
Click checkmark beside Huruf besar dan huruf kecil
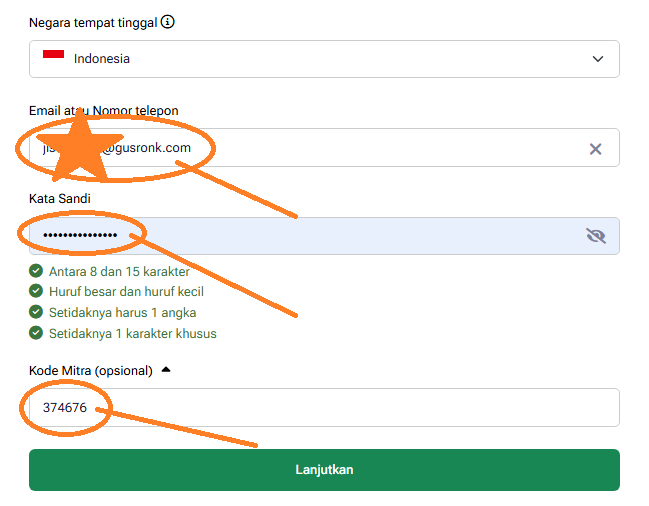pyautogui.click(x=36, y=292)
